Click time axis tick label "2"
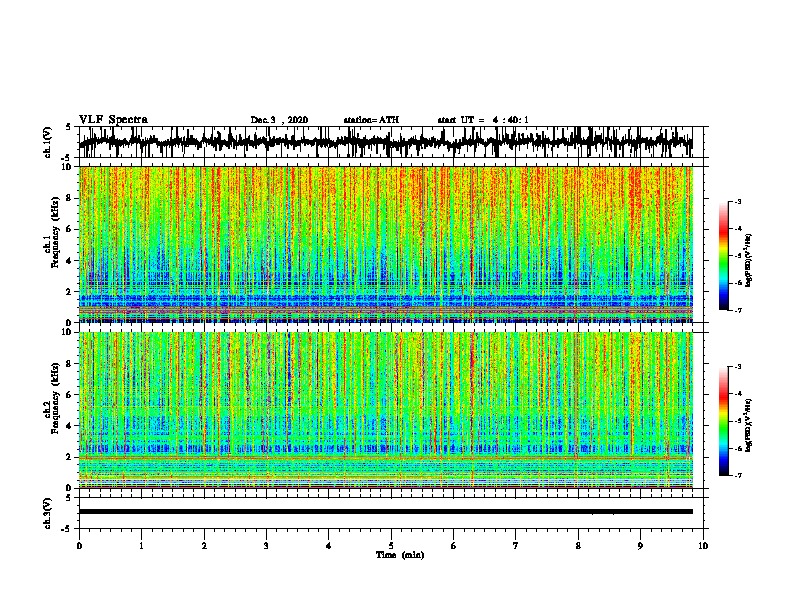The height and width of the screenshot is (612, 792). (x=204, y=546)
